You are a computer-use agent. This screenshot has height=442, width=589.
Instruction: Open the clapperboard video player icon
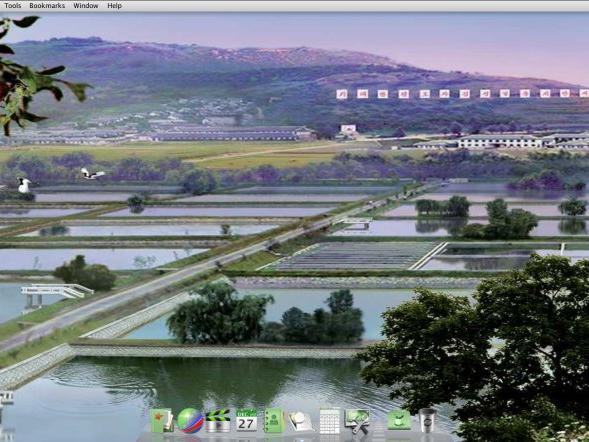pos(218,421)
